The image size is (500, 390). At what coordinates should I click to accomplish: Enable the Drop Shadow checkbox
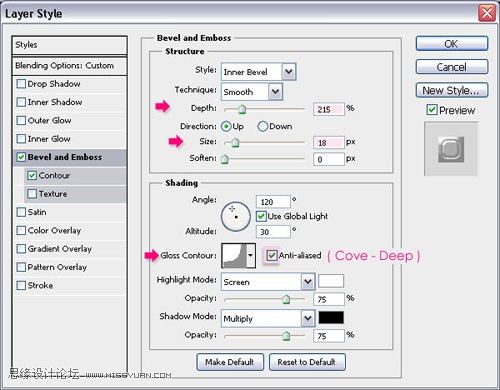[21, 84]
